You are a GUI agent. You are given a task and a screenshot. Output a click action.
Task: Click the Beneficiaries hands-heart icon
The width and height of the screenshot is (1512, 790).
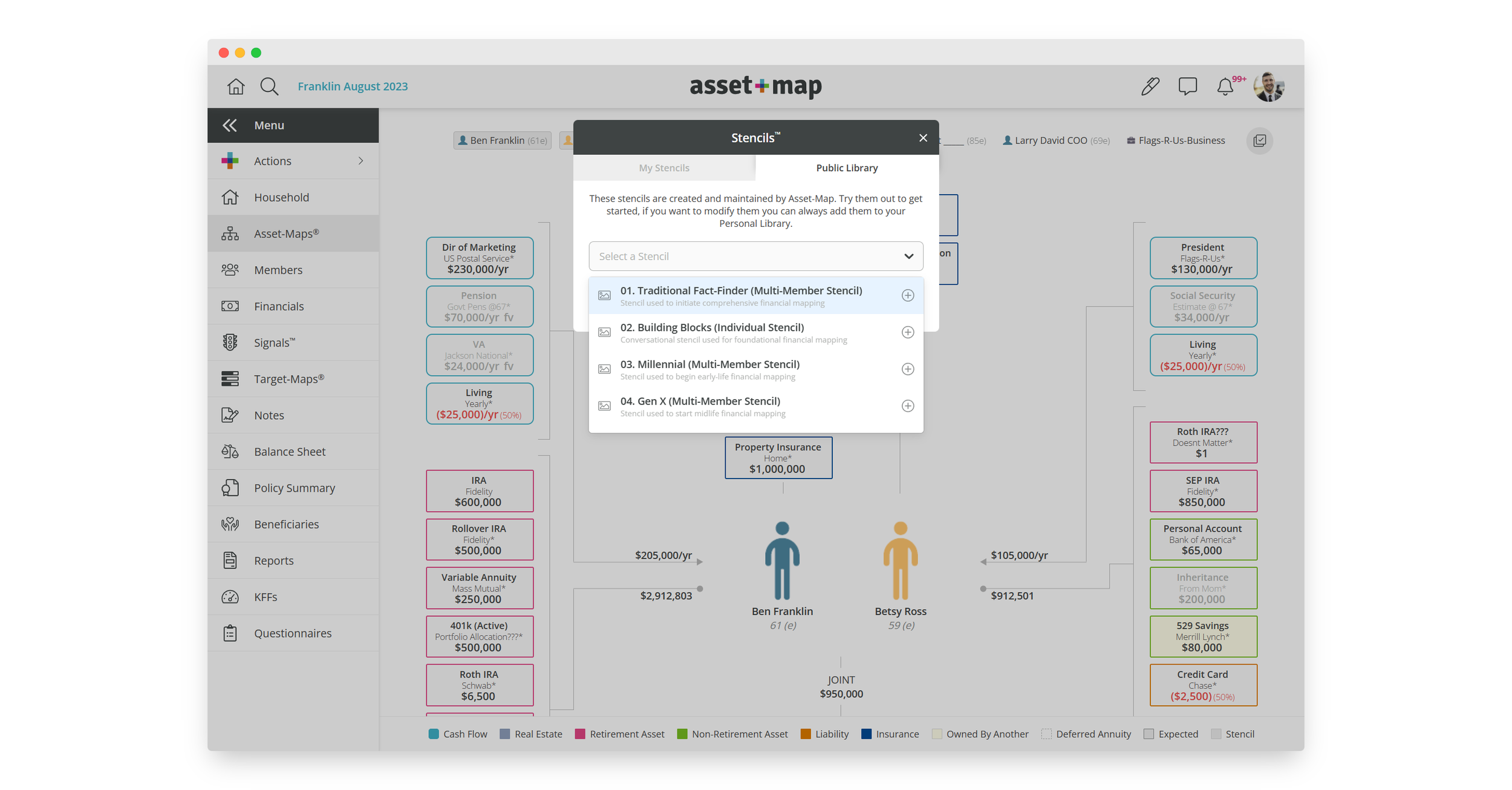230,524
